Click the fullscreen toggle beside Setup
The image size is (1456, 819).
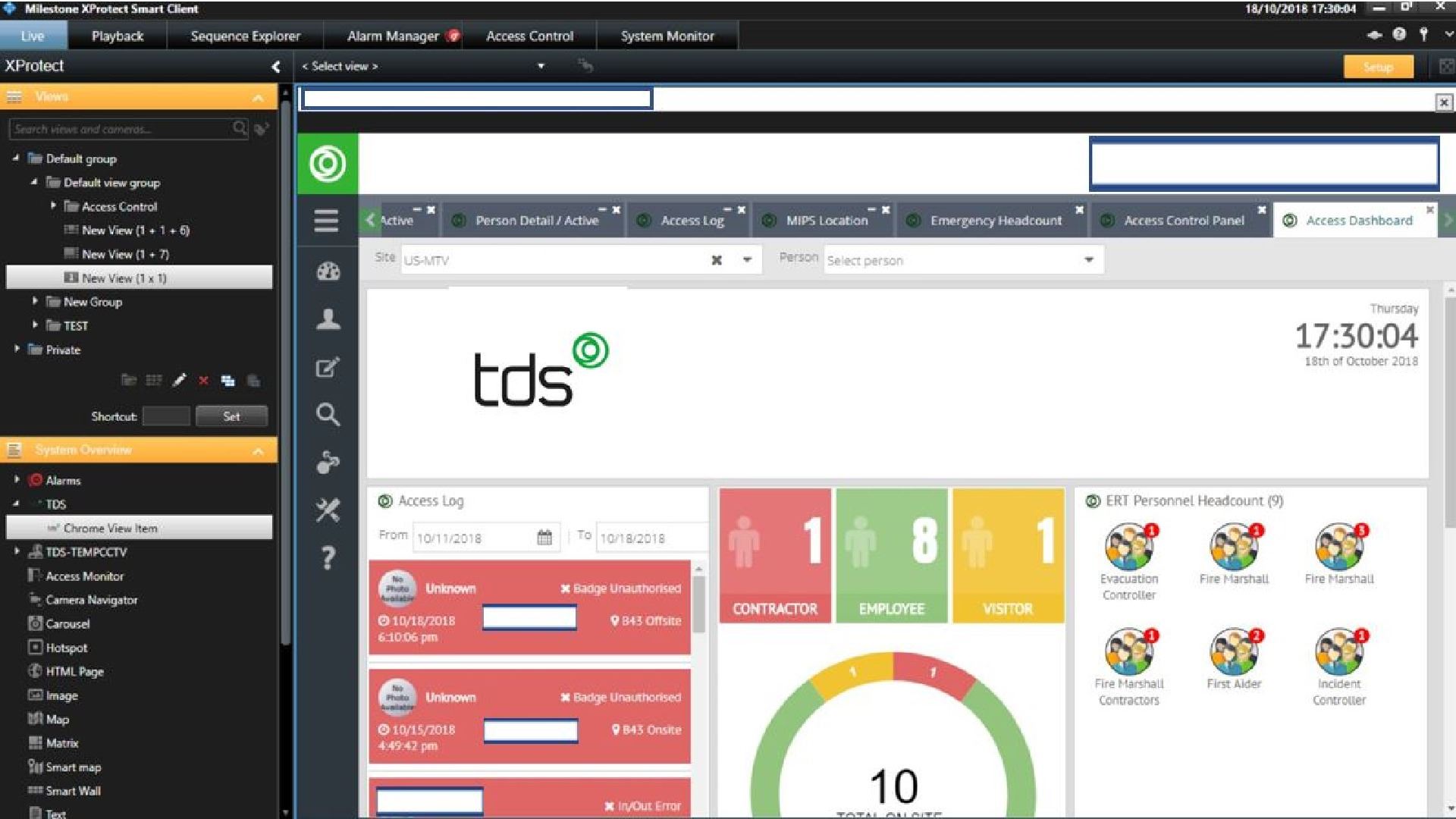1446,67
